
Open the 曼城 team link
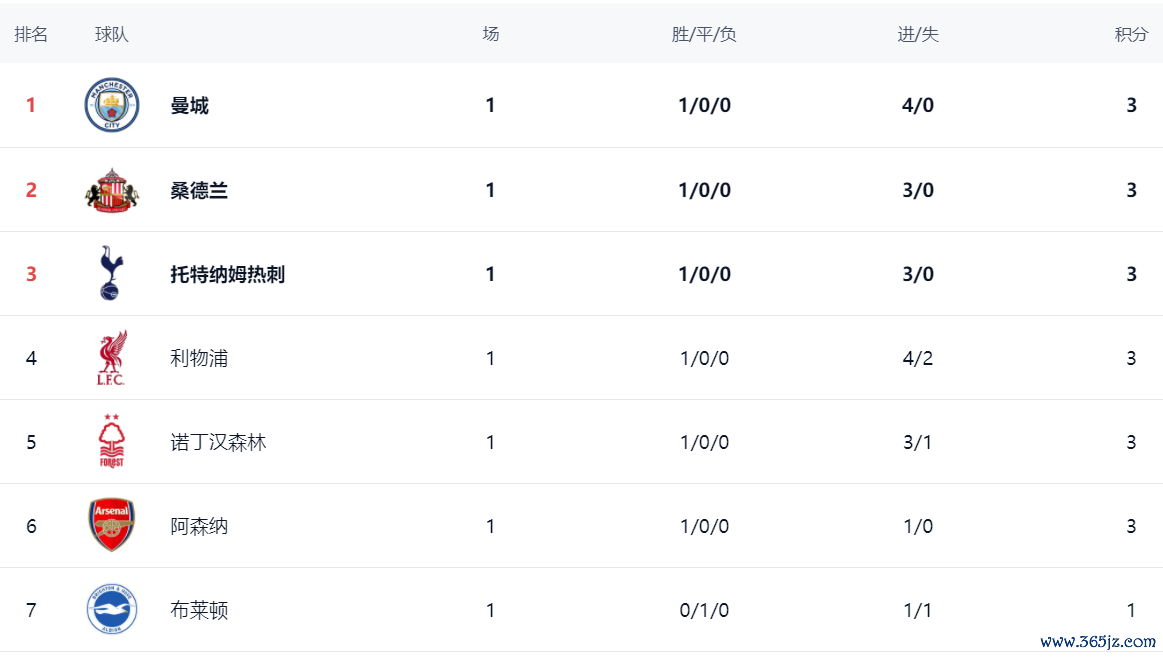coord(189,106)
